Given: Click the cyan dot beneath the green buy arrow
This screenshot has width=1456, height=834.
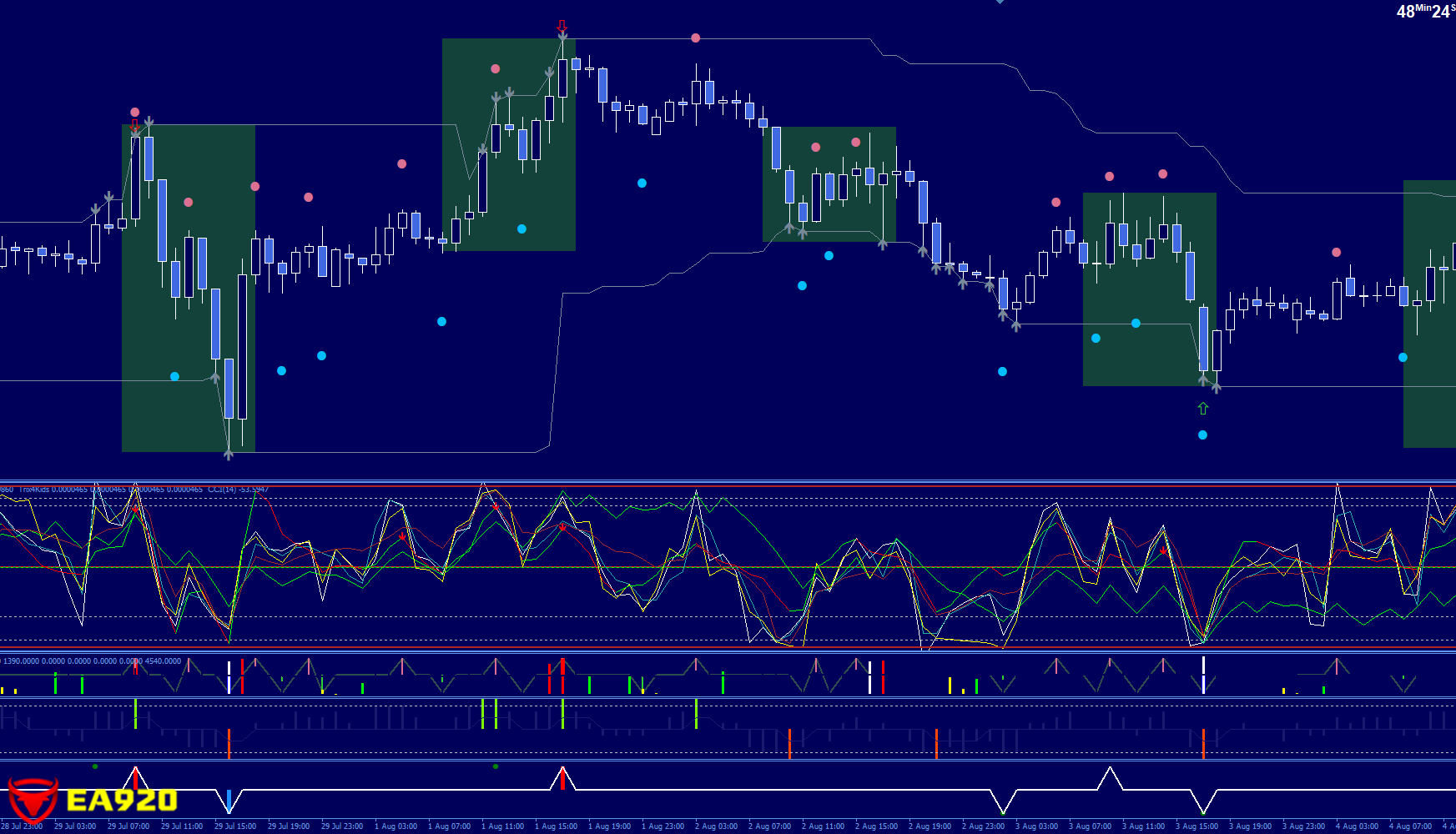Looking at the screenshot, I should coord(1202,435).
